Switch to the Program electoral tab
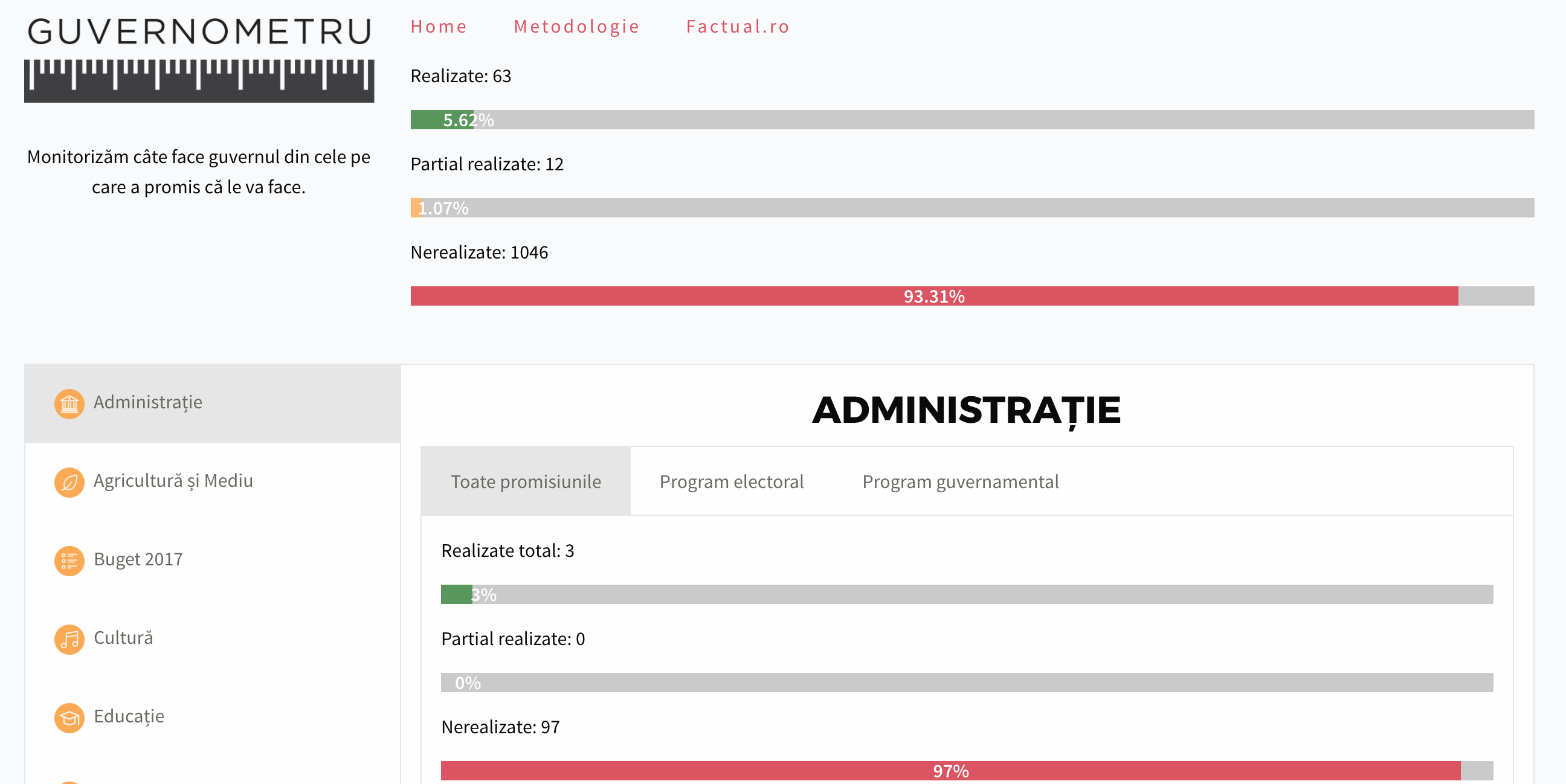This screenshot has width=1566, height=784. pos(731,481)
